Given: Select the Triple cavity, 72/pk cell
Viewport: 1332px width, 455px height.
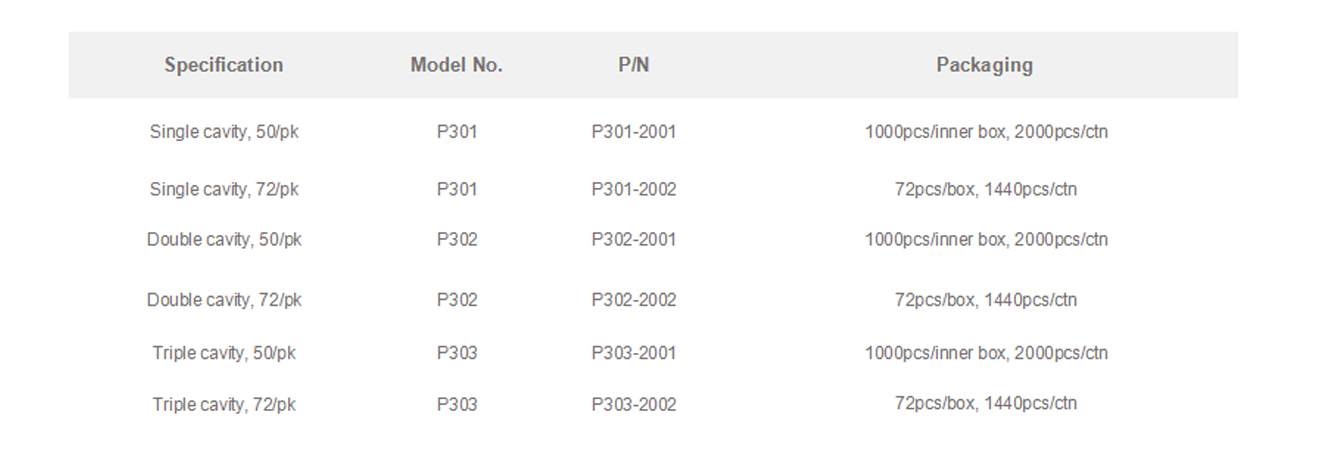Looking at the screenshot, I should [224, 405].
